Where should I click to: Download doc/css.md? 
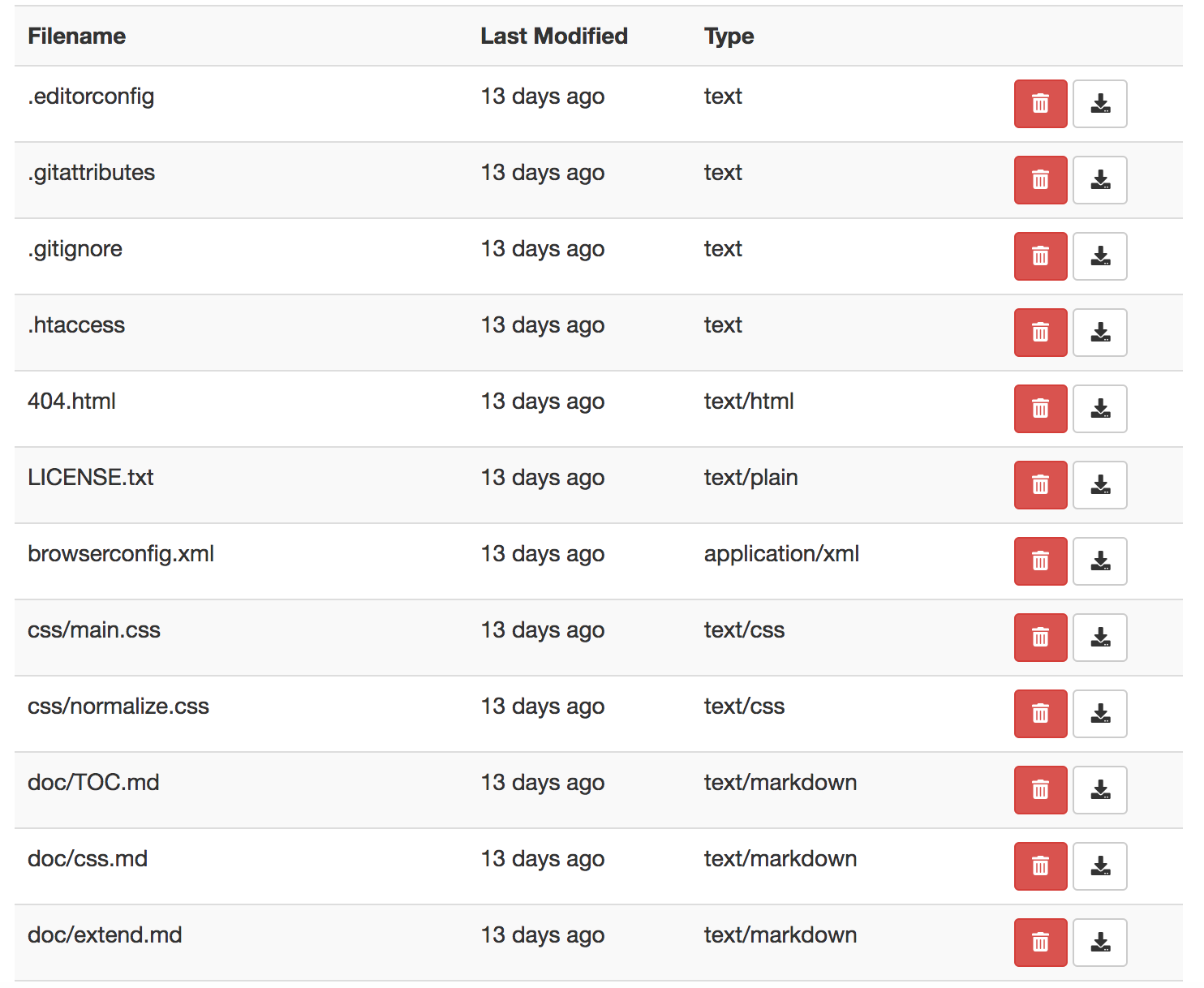tap(1100, 866)
